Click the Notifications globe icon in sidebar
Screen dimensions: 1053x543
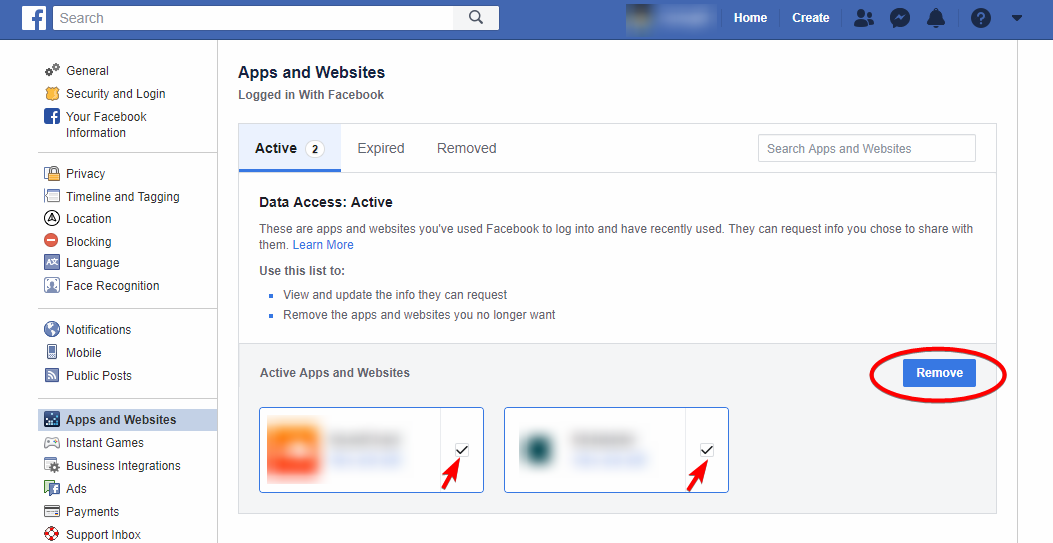(x=52, y=329)
